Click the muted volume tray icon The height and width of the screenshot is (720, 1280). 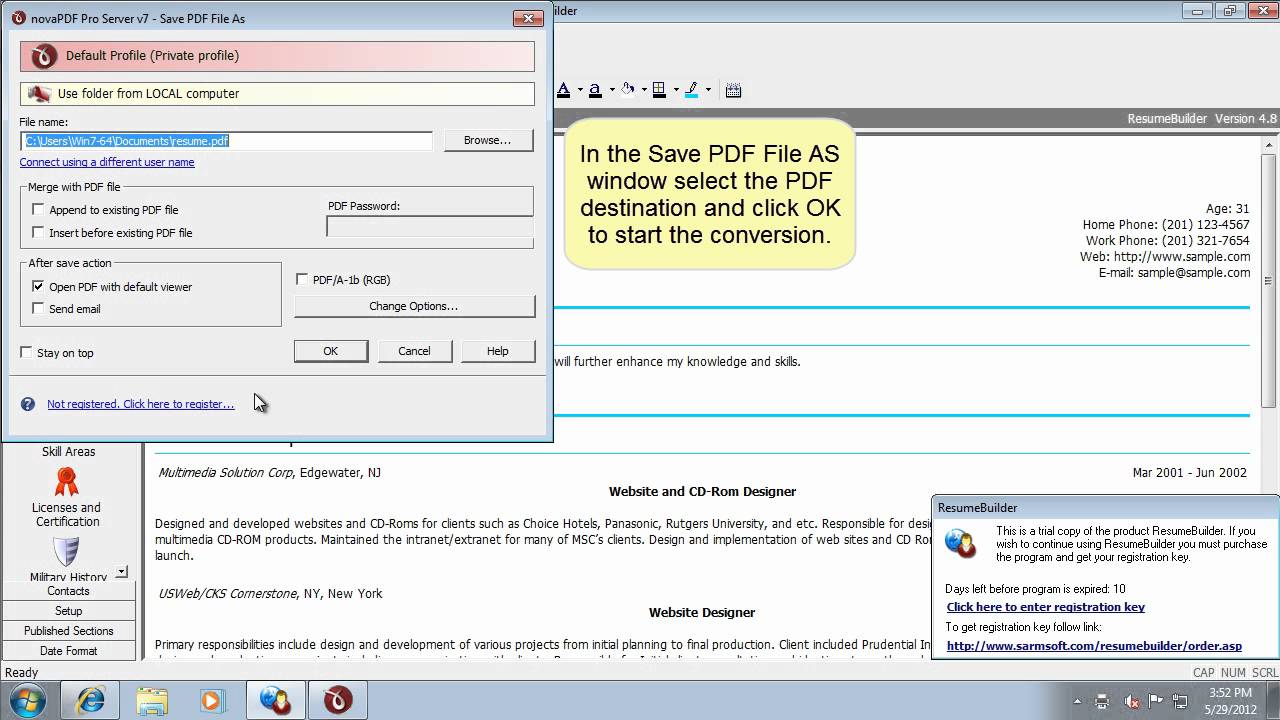point(1132,701)
